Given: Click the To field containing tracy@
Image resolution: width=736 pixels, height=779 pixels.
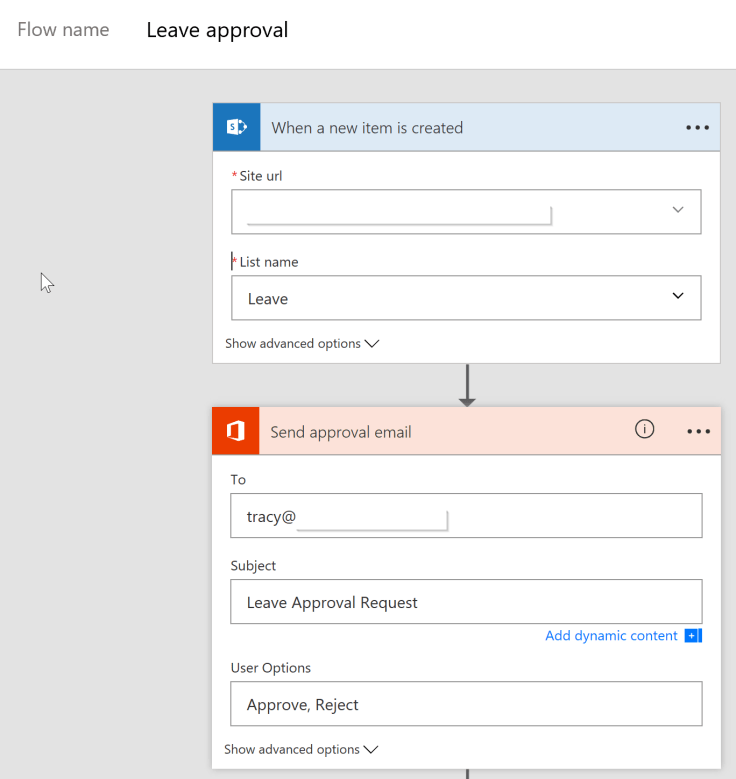Looking at the screenshot, I should pos(466,516).
